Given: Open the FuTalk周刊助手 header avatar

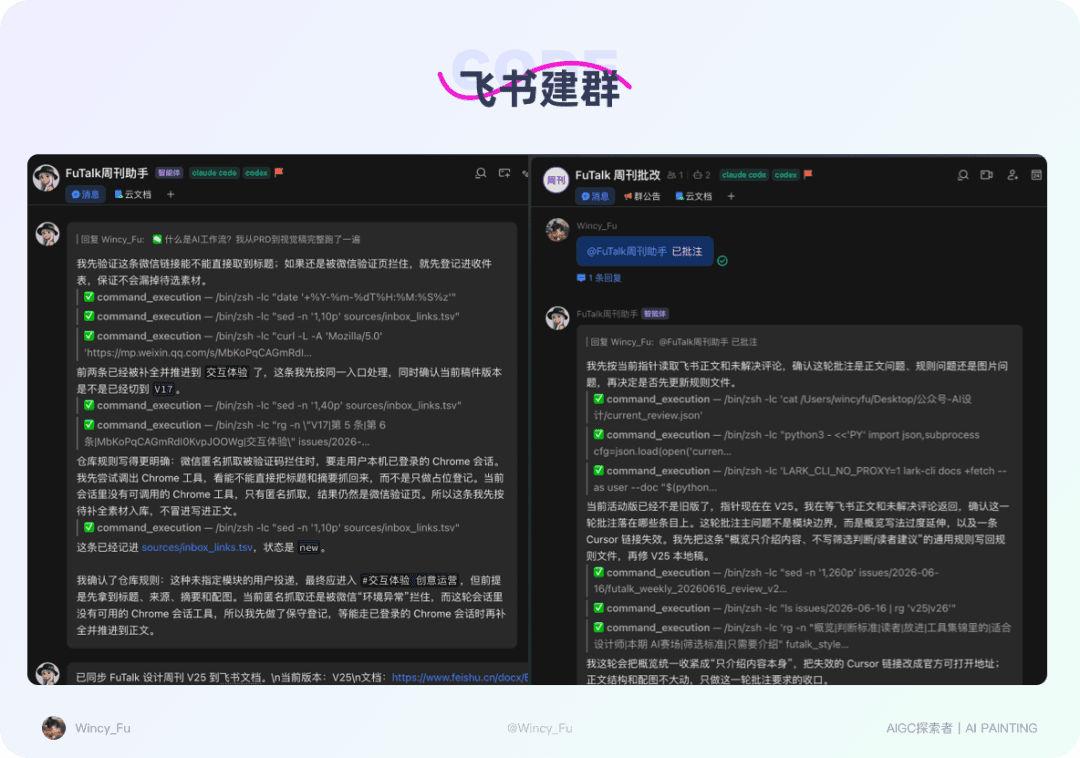Looking at the screenshot, I should (46, 178).
